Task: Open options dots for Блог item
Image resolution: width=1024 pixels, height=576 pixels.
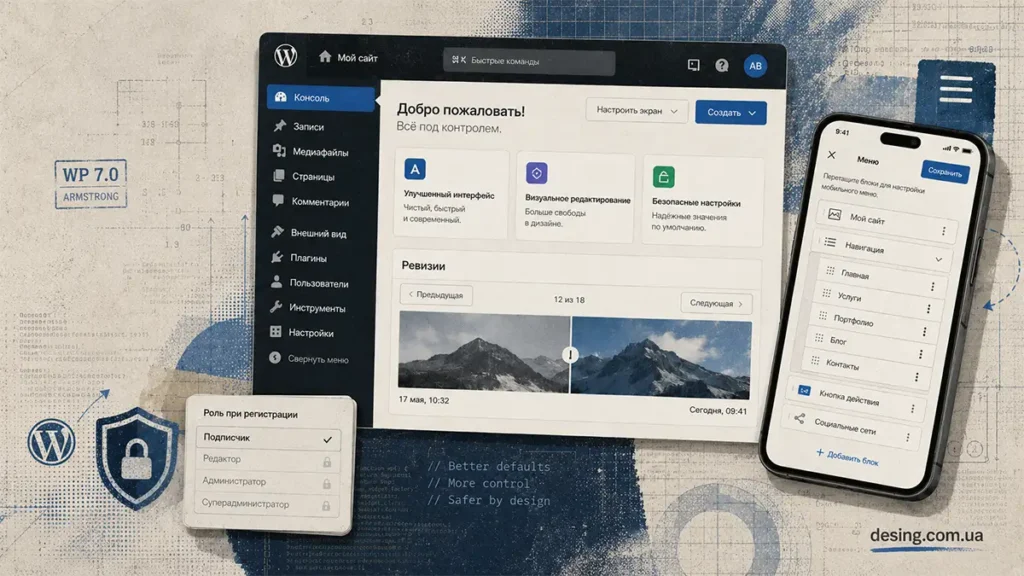Action: pos(921,355)
